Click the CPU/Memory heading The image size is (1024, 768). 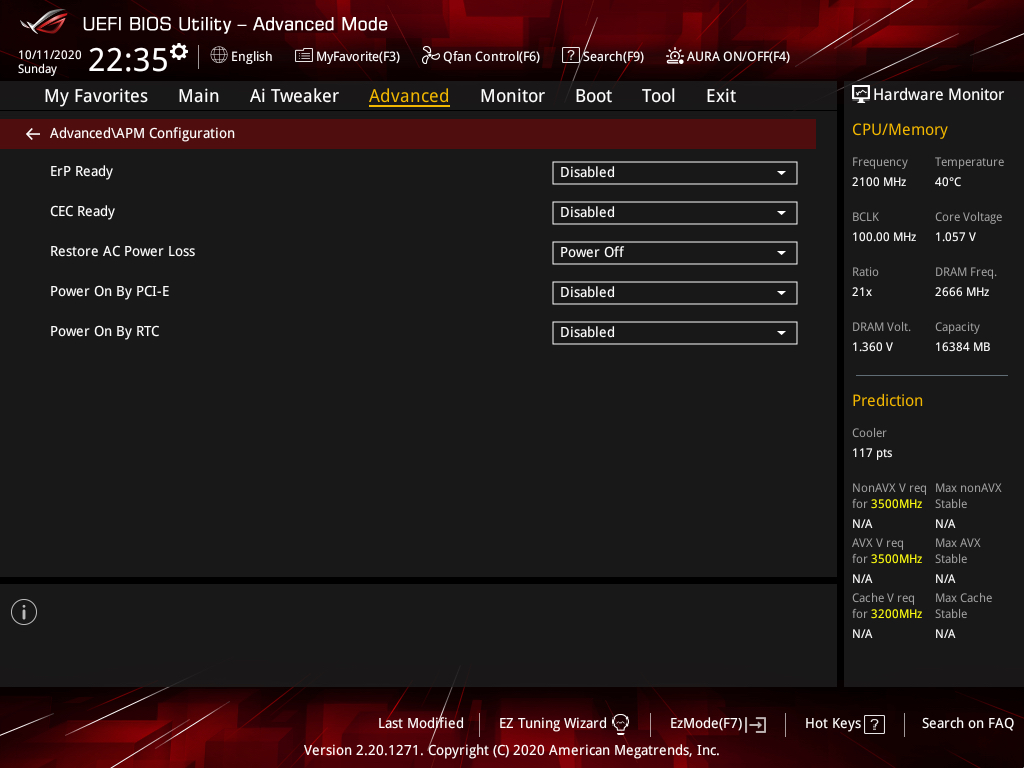pos(899,130)
